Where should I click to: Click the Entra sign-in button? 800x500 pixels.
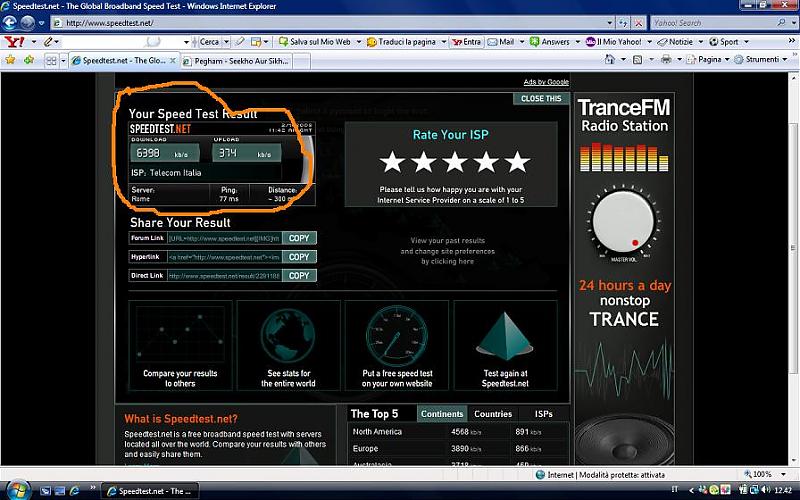(467, 42)
